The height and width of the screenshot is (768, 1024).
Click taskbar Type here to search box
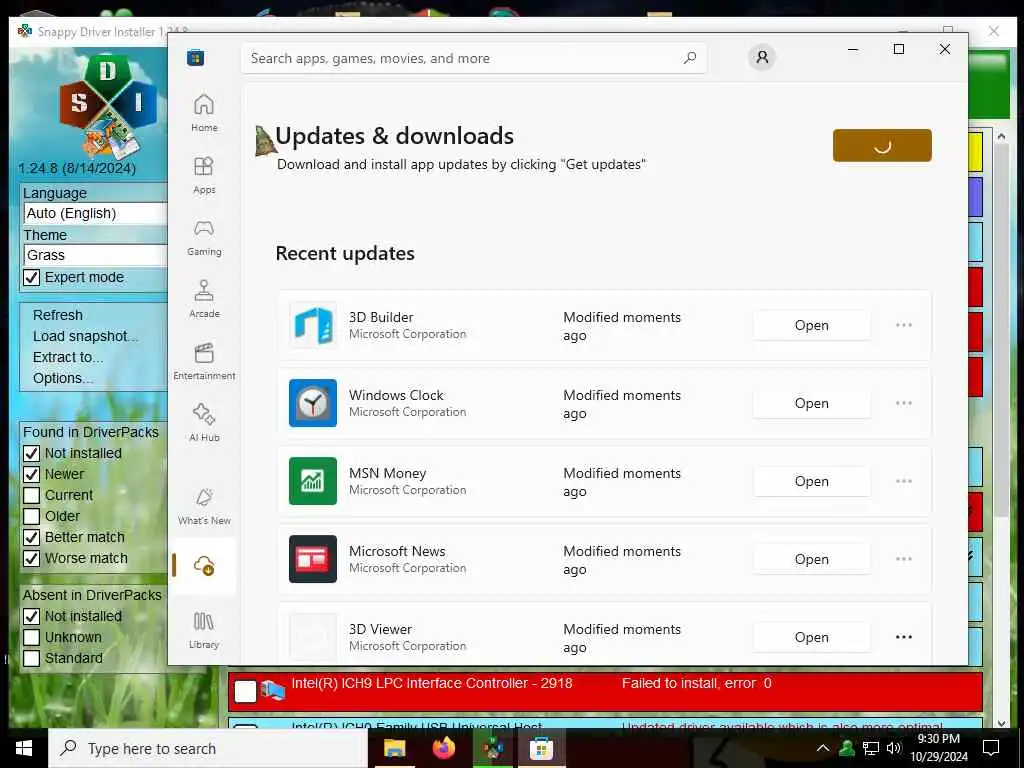pos(208,748)
